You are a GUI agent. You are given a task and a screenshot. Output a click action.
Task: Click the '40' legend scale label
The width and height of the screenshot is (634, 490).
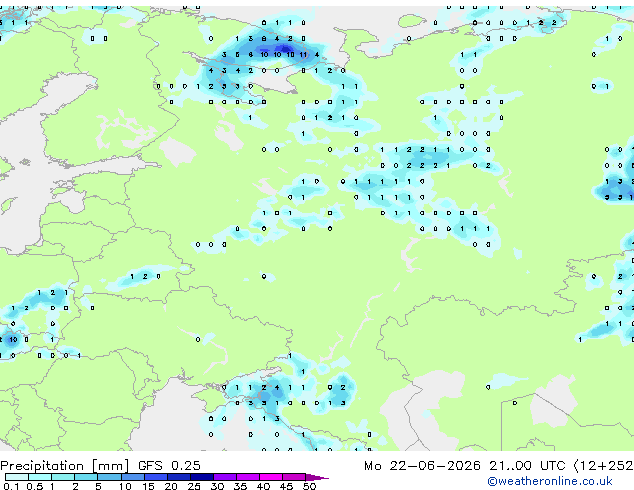[x=263, y=486]
